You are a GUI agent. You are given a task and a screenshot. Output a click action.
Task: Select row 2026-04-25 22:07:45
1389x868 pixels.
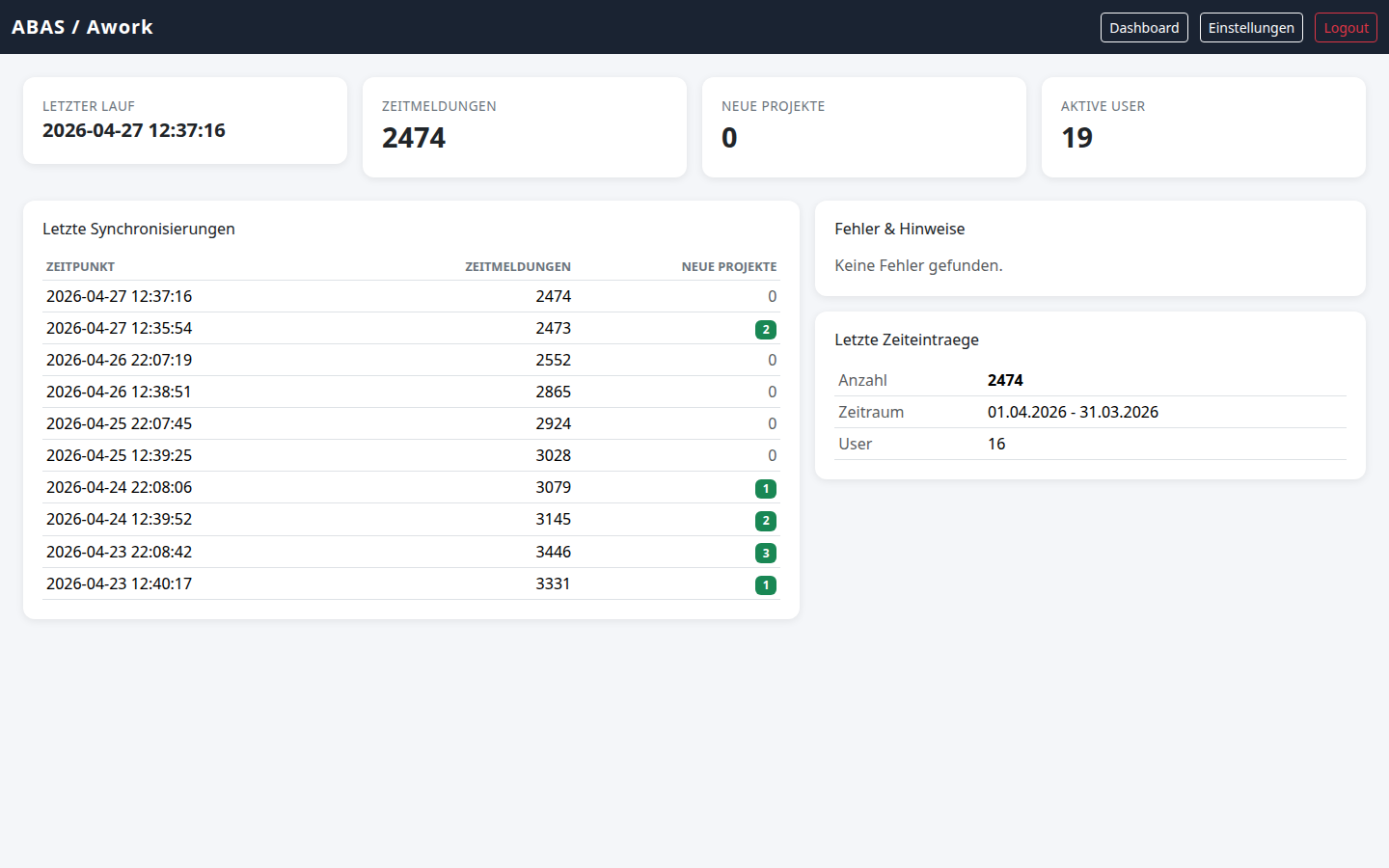[411, 423]
